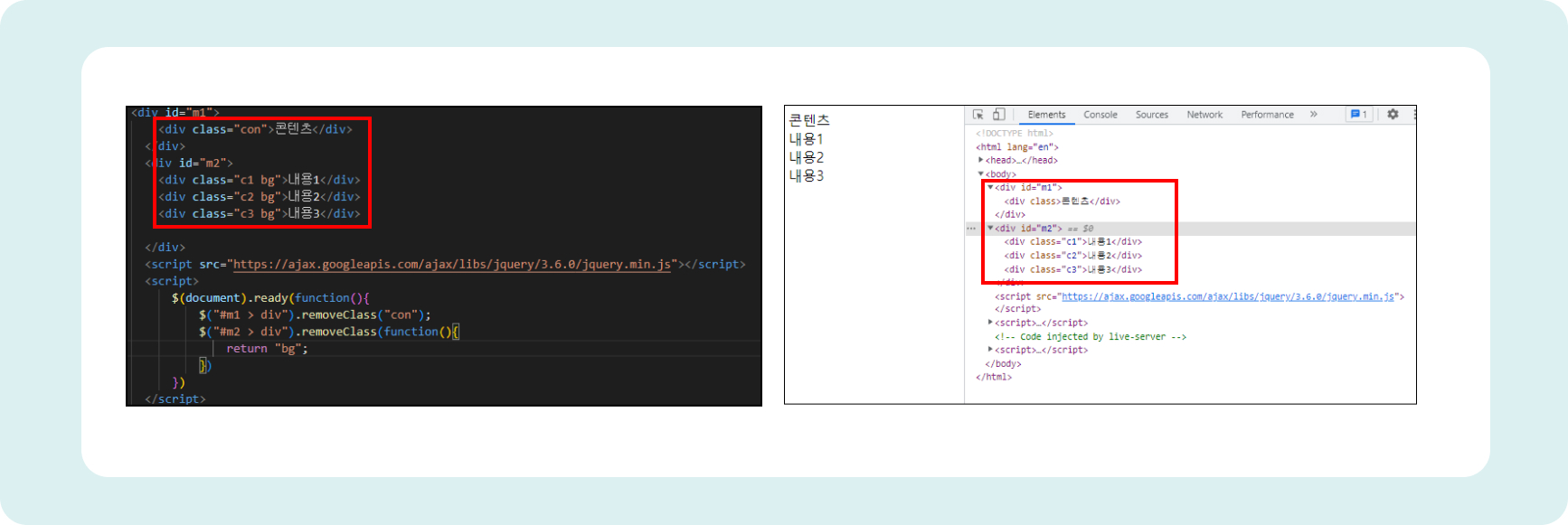Image resolution: width=1568 pixels, height=525 pixels.
Task: Open the issues counter badge showing 1
Action: [x=1358, y=115]
